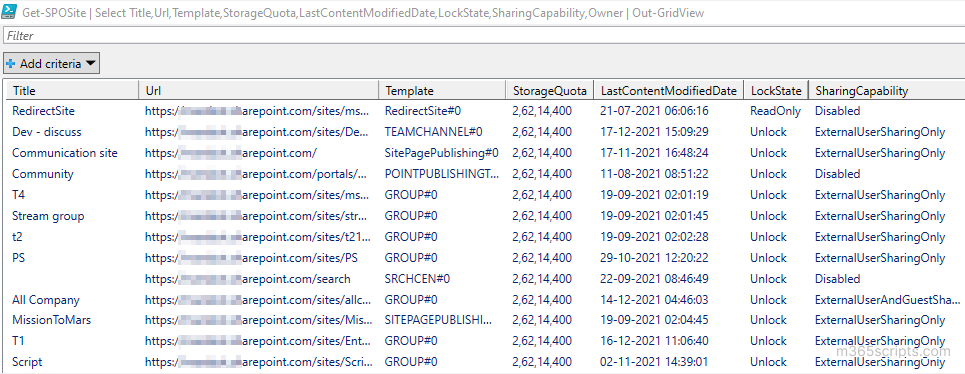This screenshot has height=374, width=965.
Task: Click the TEAMCHANNEL#0 template cell
Action: click(433, 132)
